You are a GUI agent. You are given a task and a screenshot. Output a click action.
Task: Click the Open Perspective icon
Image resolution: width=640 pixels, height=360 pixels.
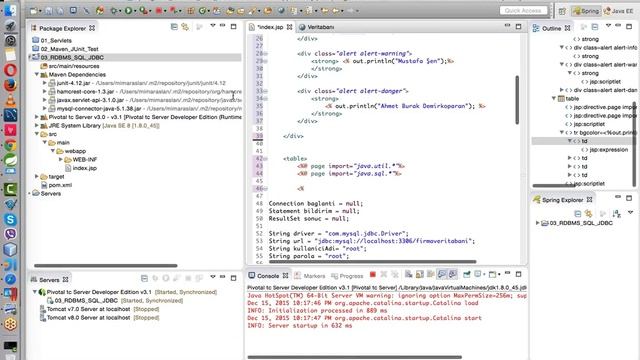[562, 11]
